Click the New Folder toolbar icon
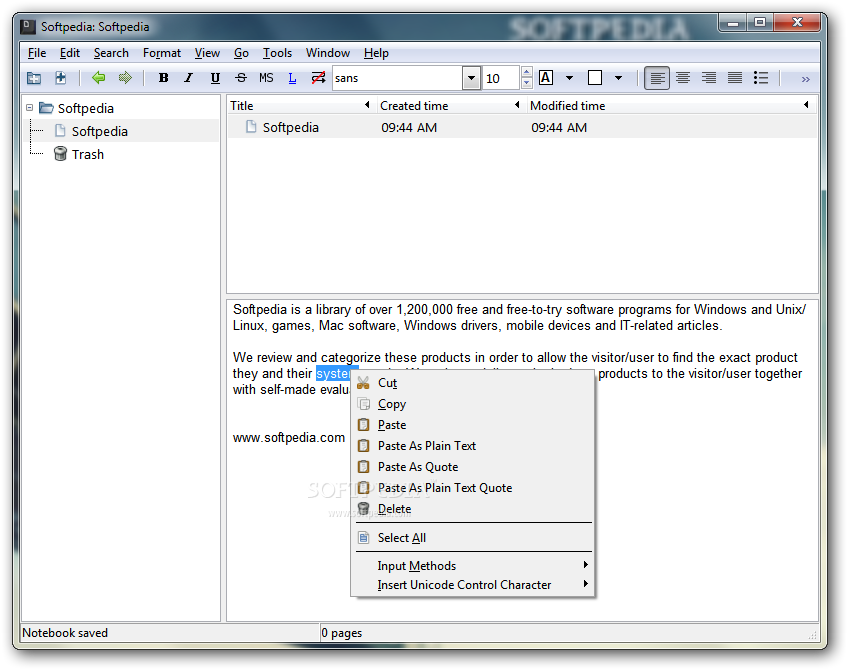848x670 pixels. (x=34, y=78)
